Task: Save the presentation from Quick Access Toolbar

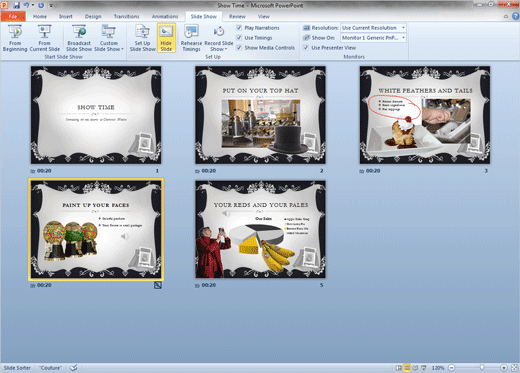Action: [x=16, y=5]
